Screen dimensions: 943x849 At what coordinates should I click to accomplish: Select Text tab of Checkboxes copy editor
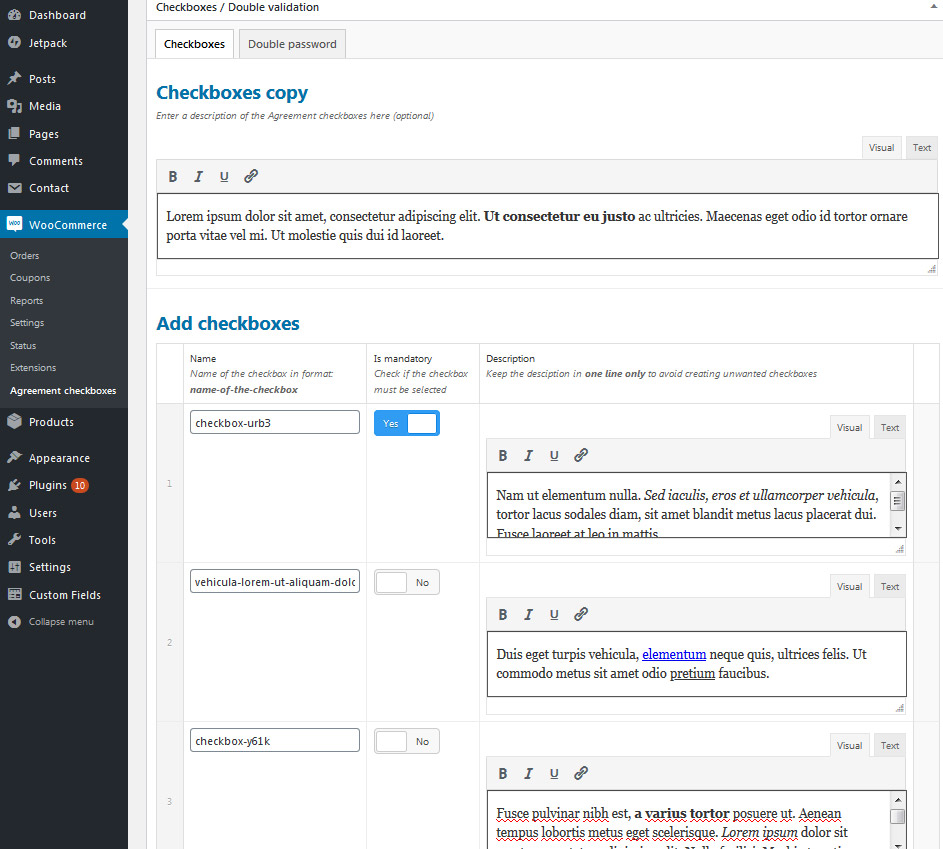pos(921,148)
